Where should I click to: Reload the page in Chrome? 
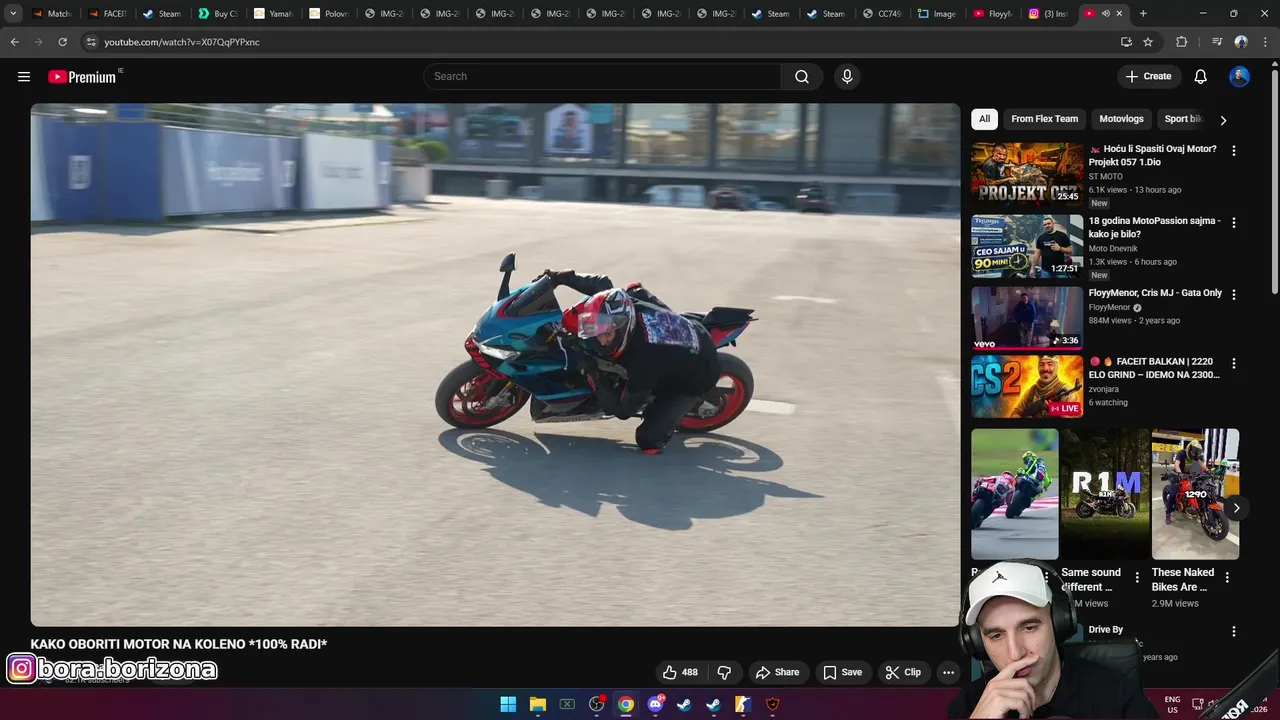point(62,42)
